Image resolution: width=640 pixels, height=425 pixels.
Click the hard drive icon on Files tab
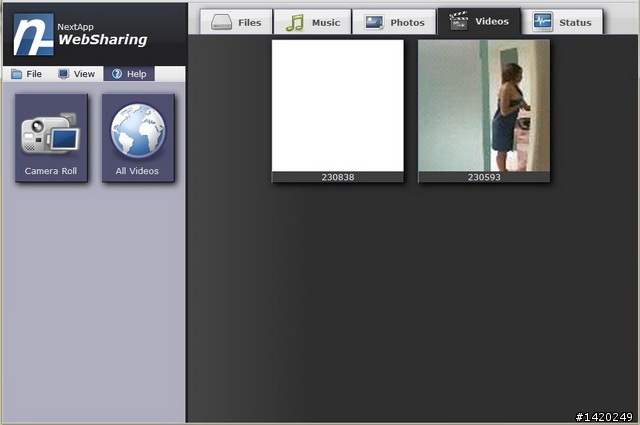(222, 22)
